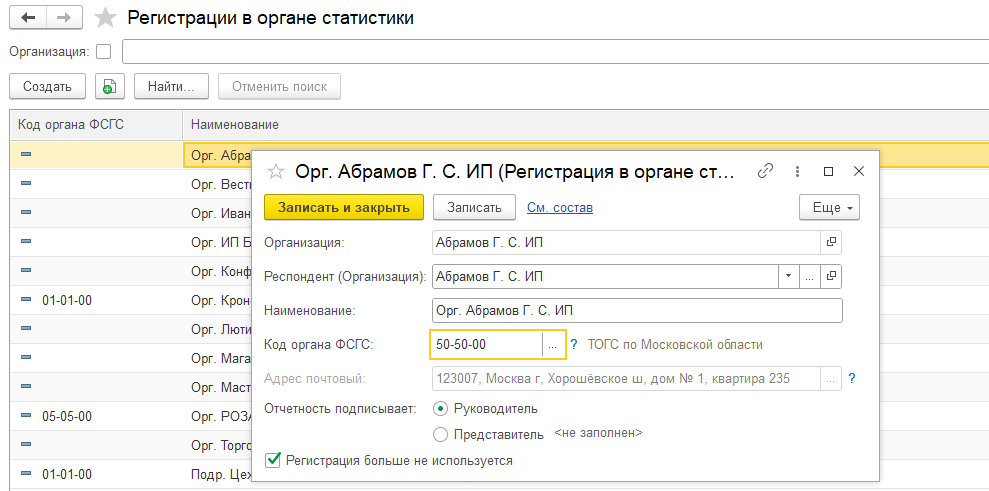Screen dimensions: 989x491
Task: Click the Наименование text field
Action: pyautogui.click(x=637, y=310)
